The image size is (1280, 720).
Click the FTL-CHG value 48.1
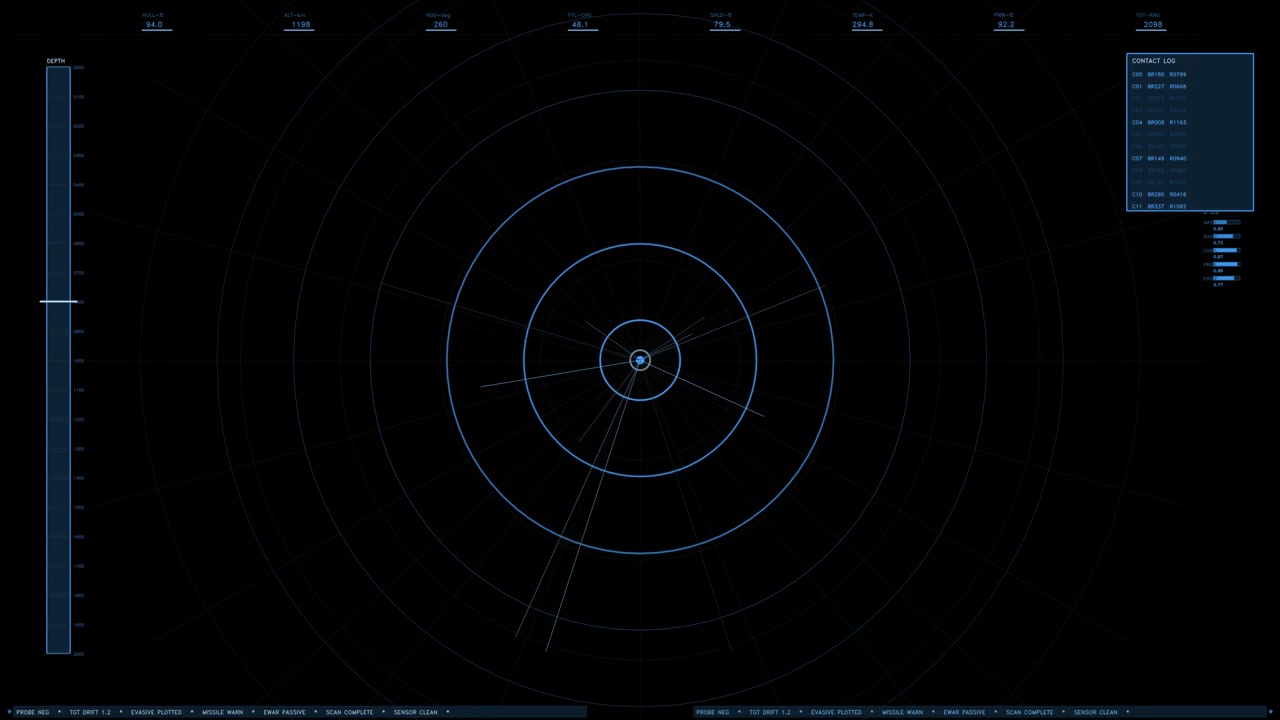580,24
